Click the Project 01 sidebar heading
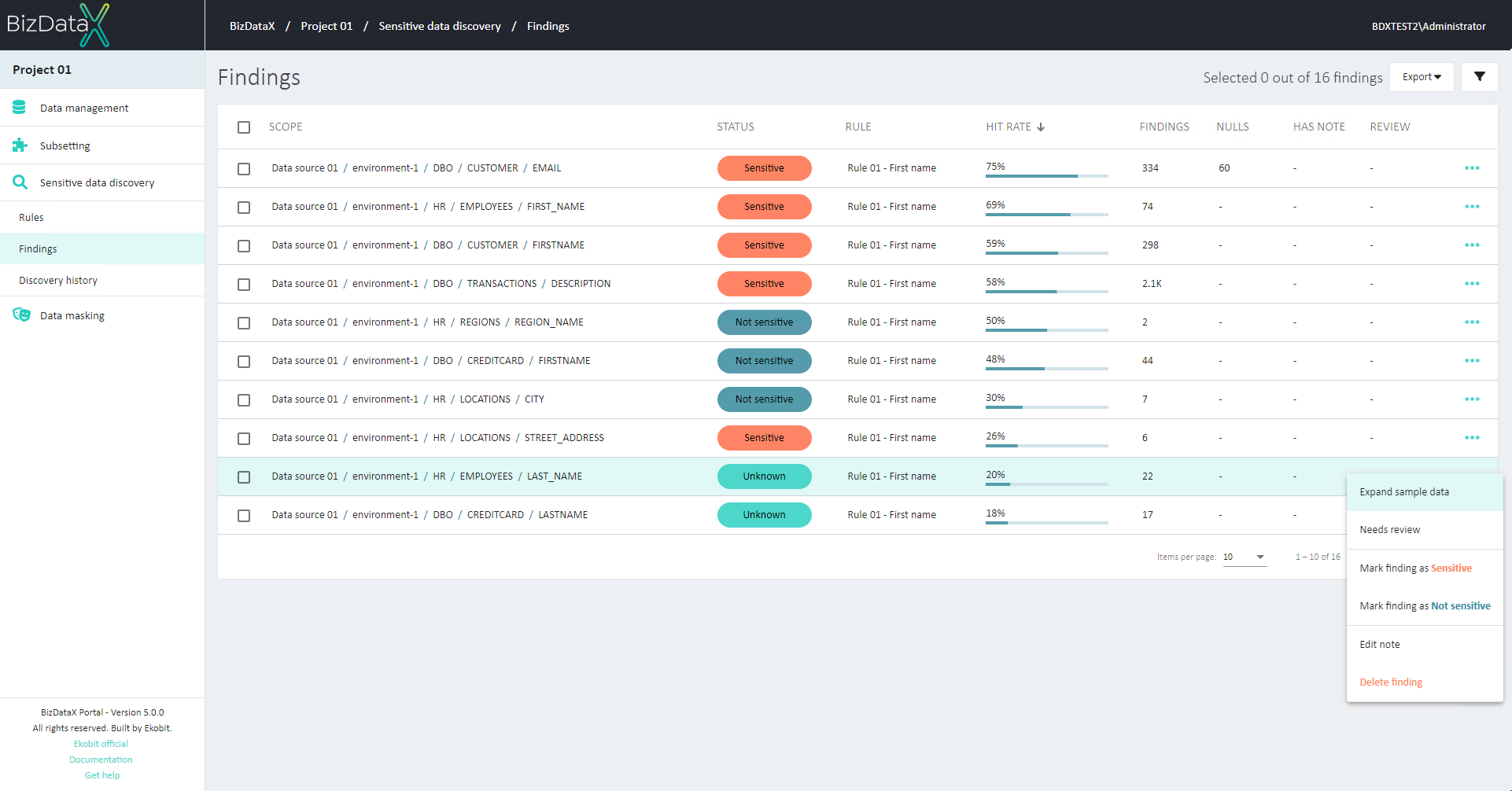 (42, 69)
